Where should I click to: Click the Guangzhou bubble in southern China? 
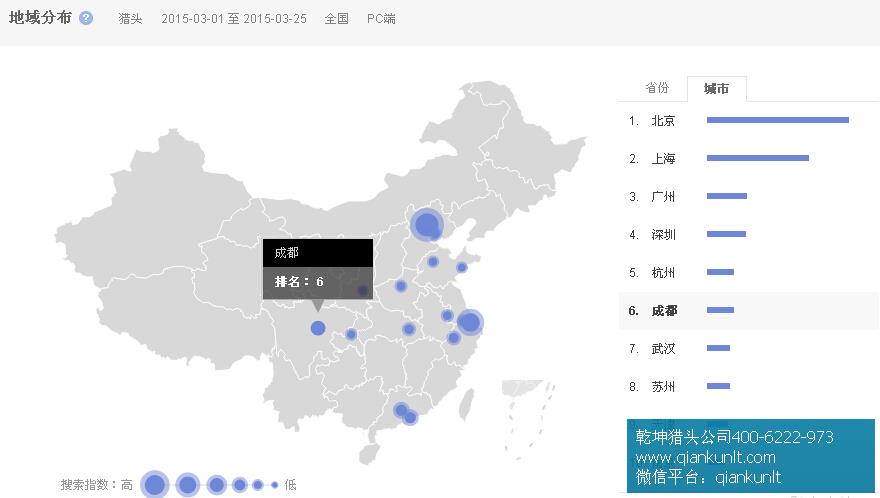pyautogui.click(x=401, y=410)
